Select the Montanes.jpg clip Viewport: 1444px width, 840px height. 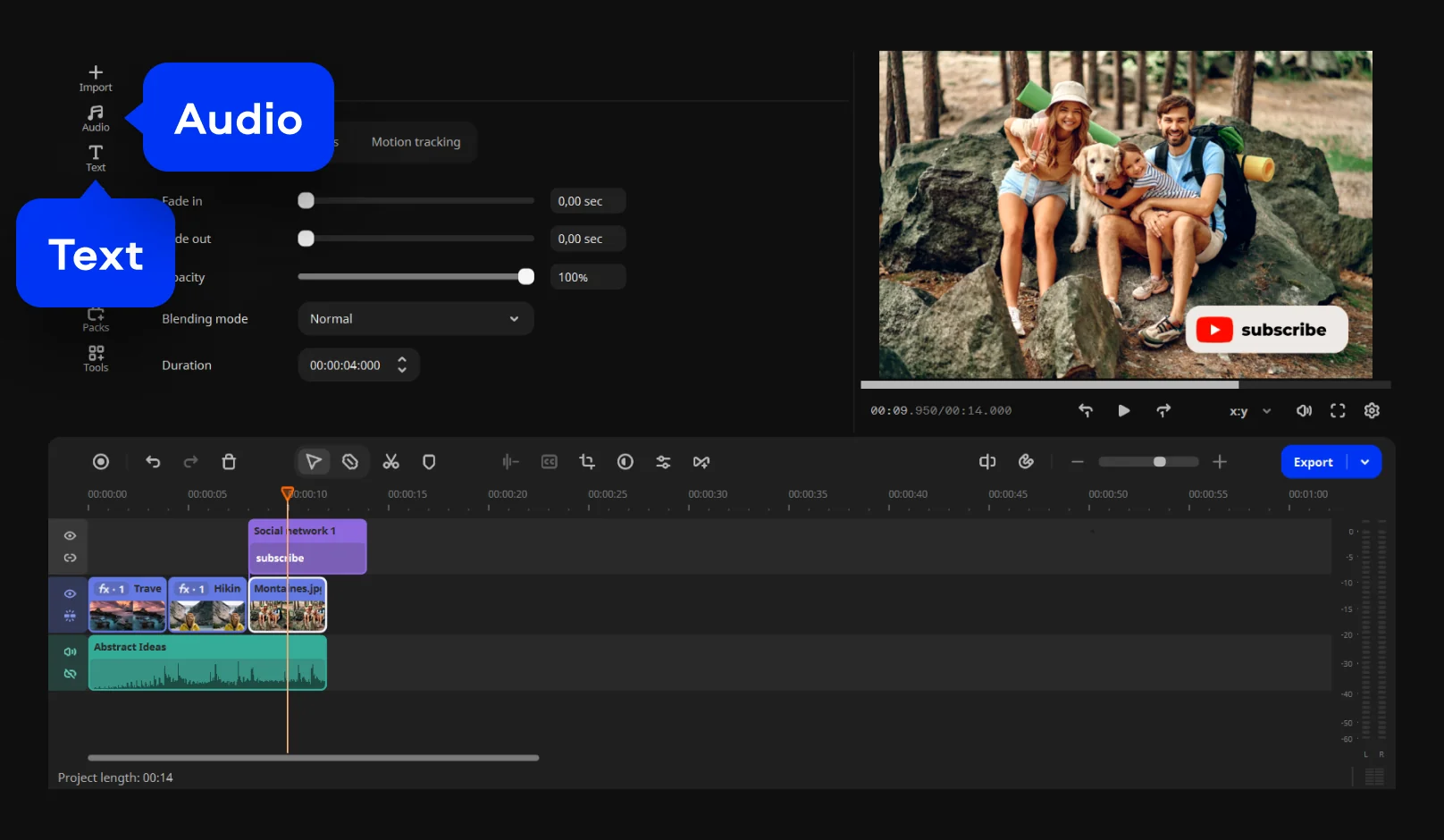click(x=288, y=605)
